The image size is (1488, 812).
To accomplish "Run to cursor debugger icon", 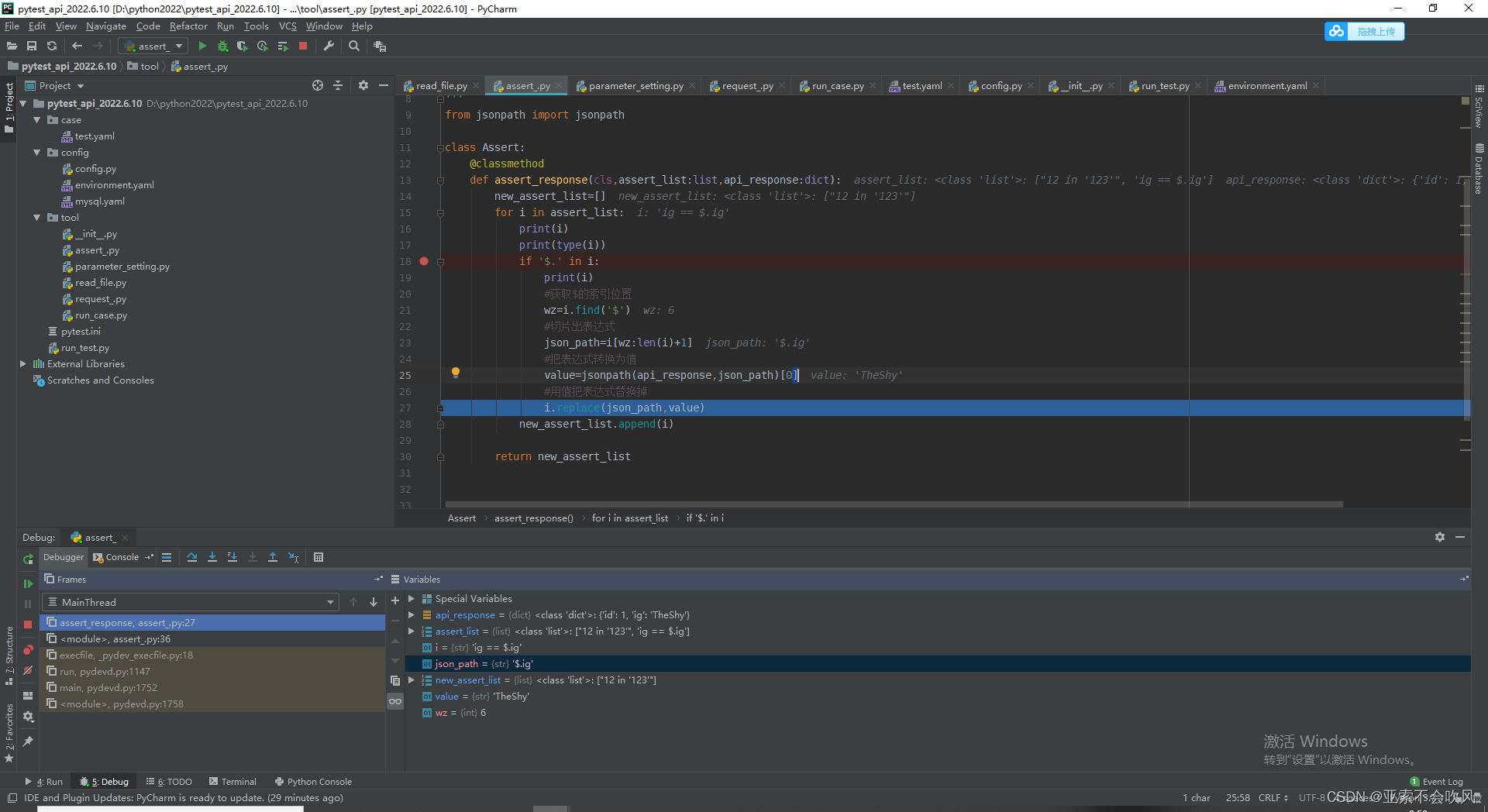I will (293, 557).
